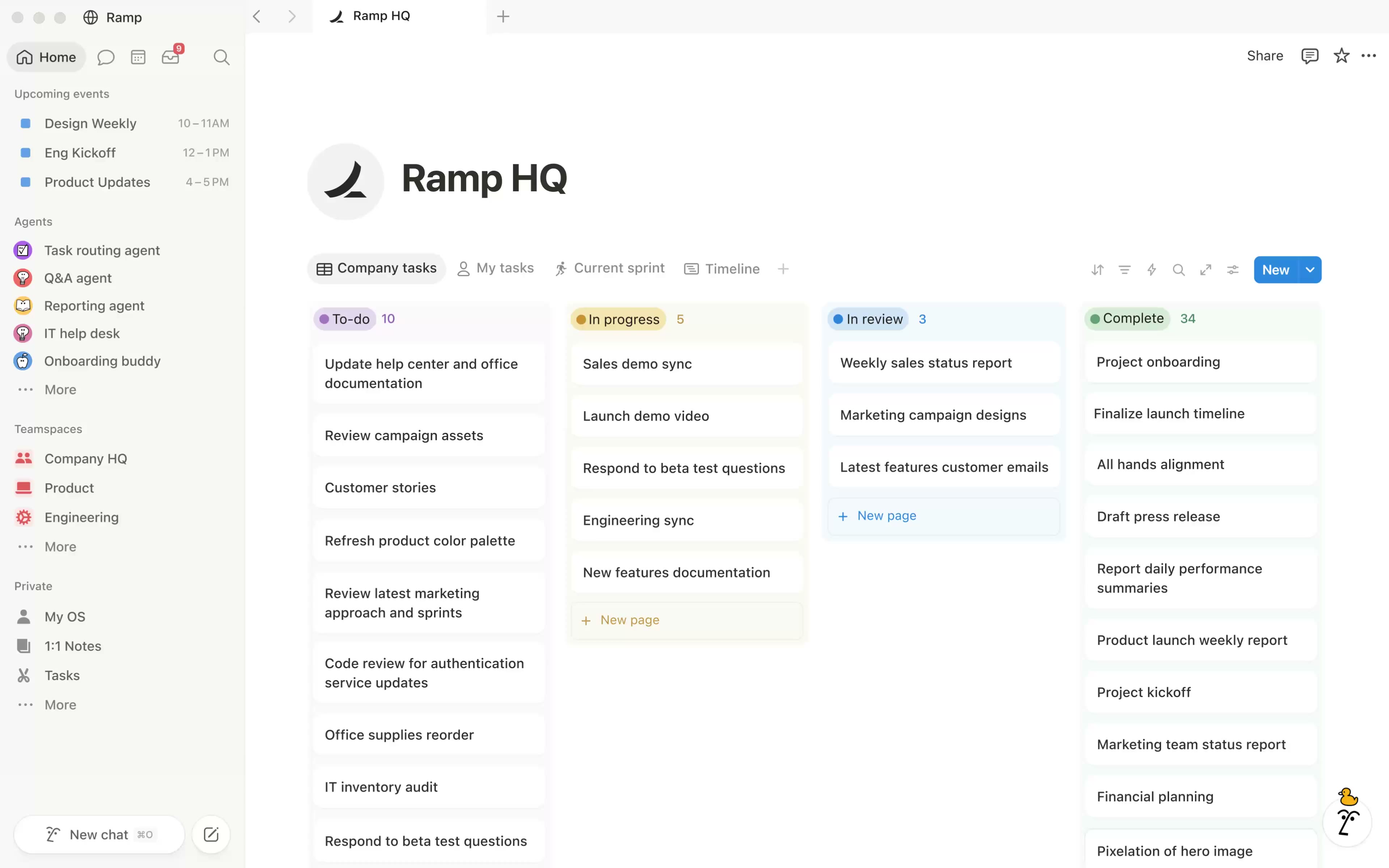Click the Share button
The height and width of the screenshot is (868, 1389).
[1265, 56]
